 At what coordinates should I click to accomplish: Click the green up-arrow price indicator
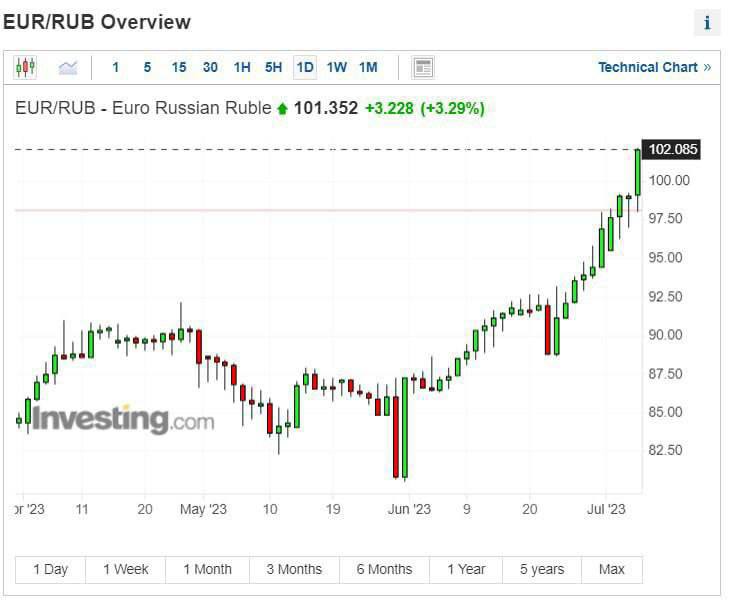[282, 109]
